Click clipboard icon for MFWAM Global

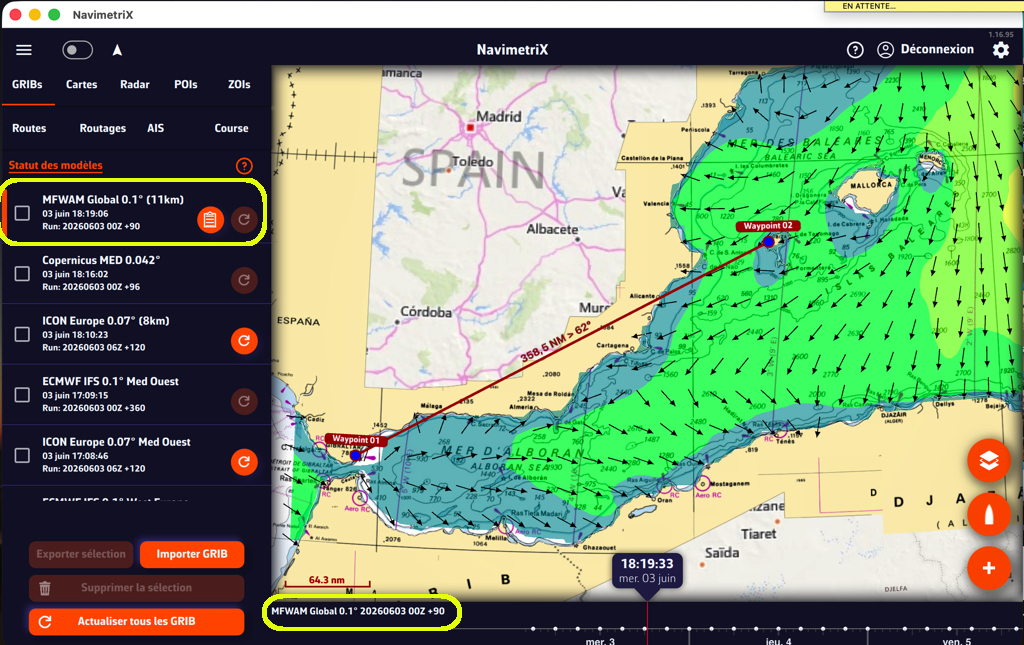(x=210, y=220)
